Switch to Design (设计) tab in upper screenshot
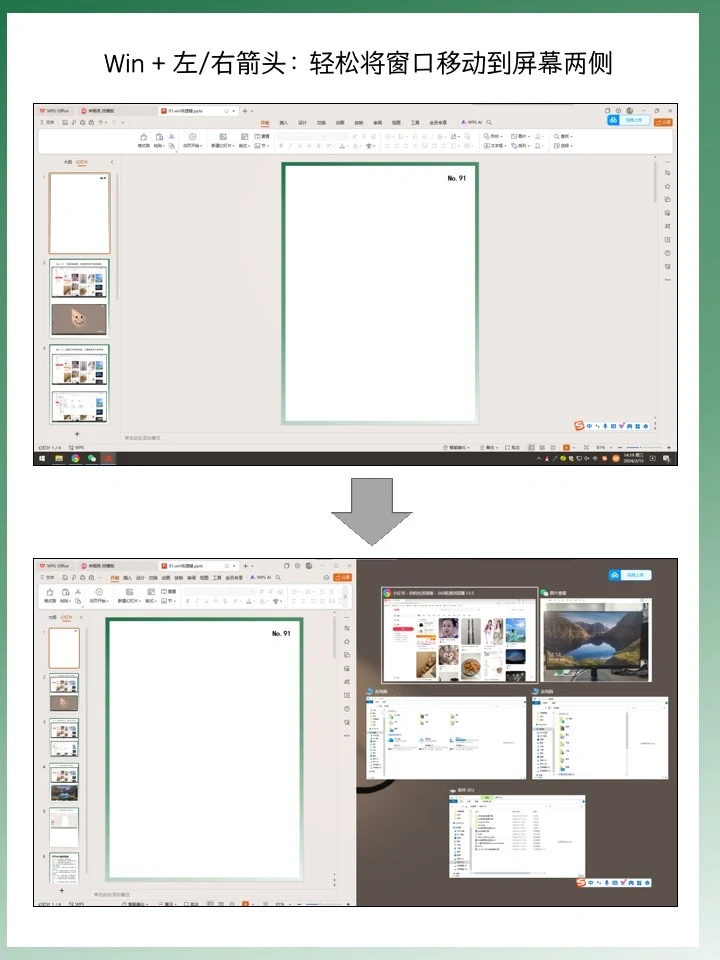720x960 pixels. pyautogui.click(x=302, y=122)
